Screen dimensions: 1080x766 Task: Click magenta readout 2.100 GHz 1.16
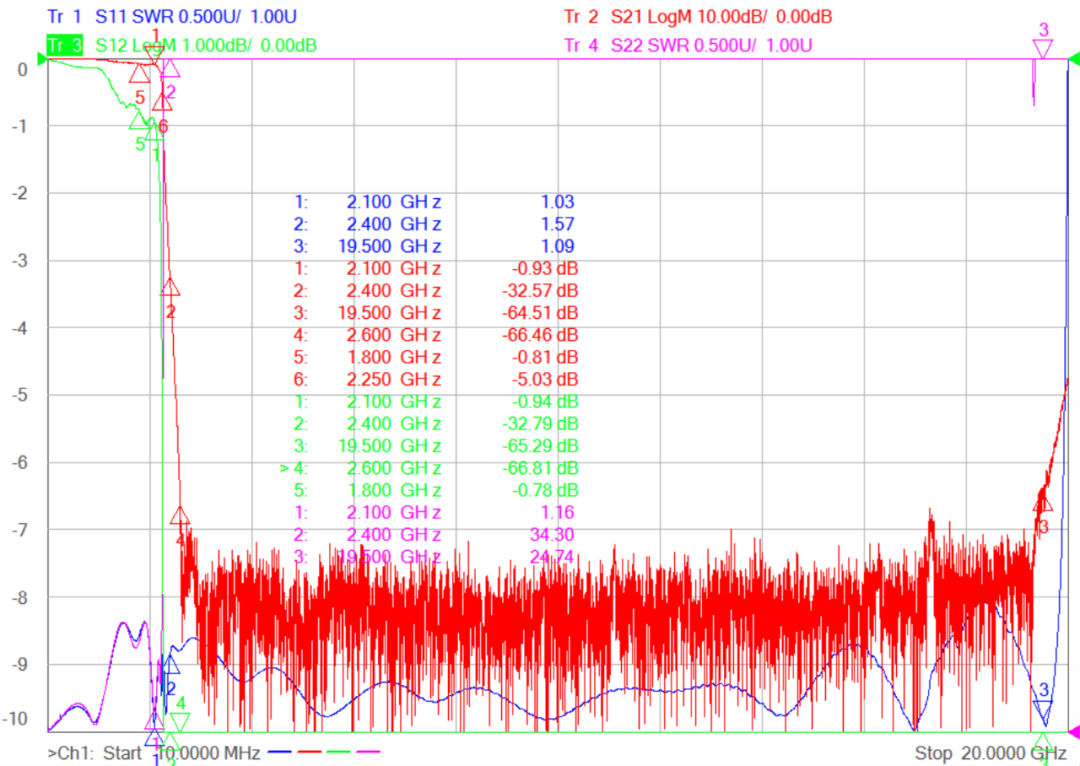[434, 513]
